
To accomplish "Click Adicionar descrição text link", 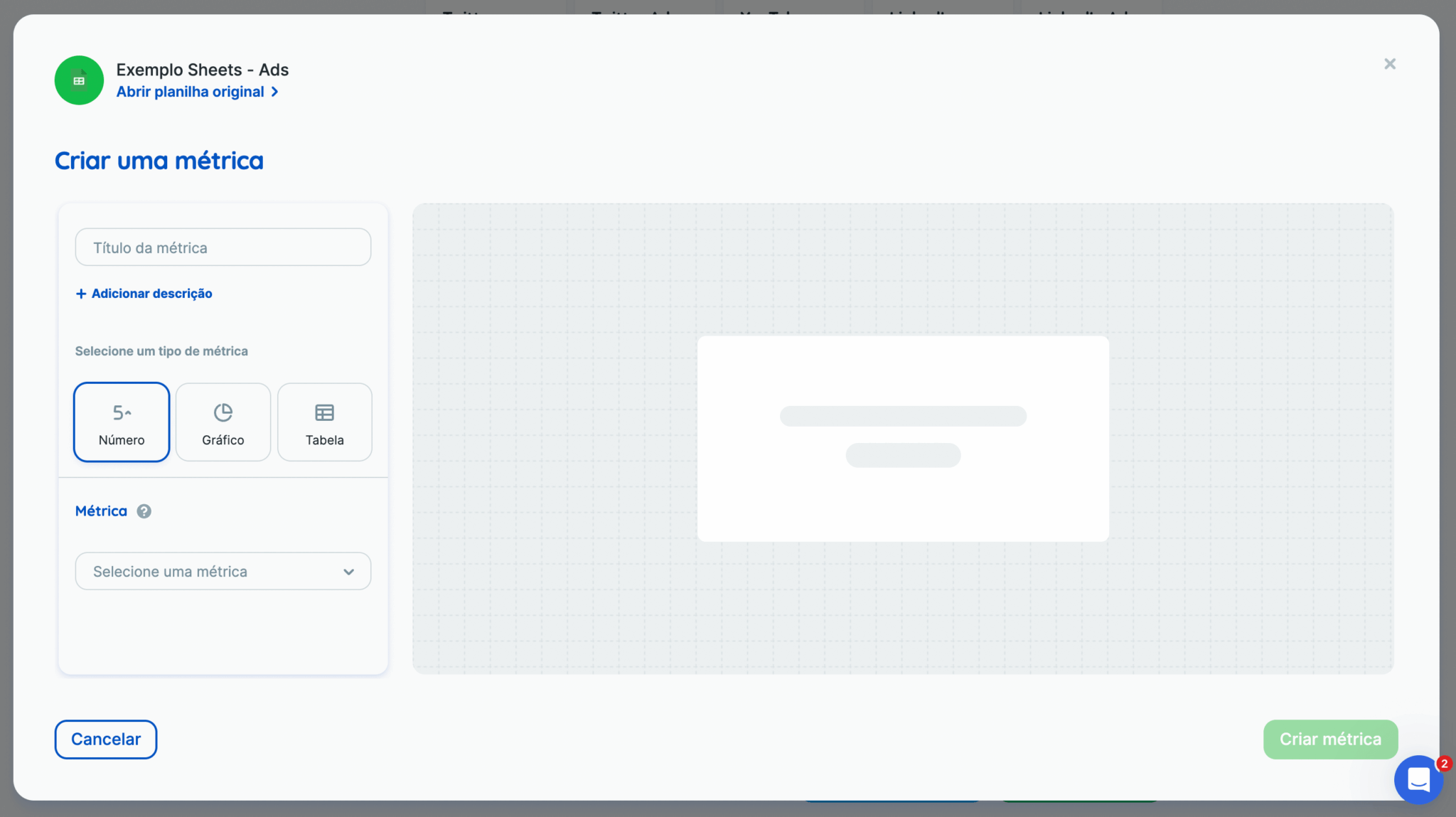I will click(151, 294).
